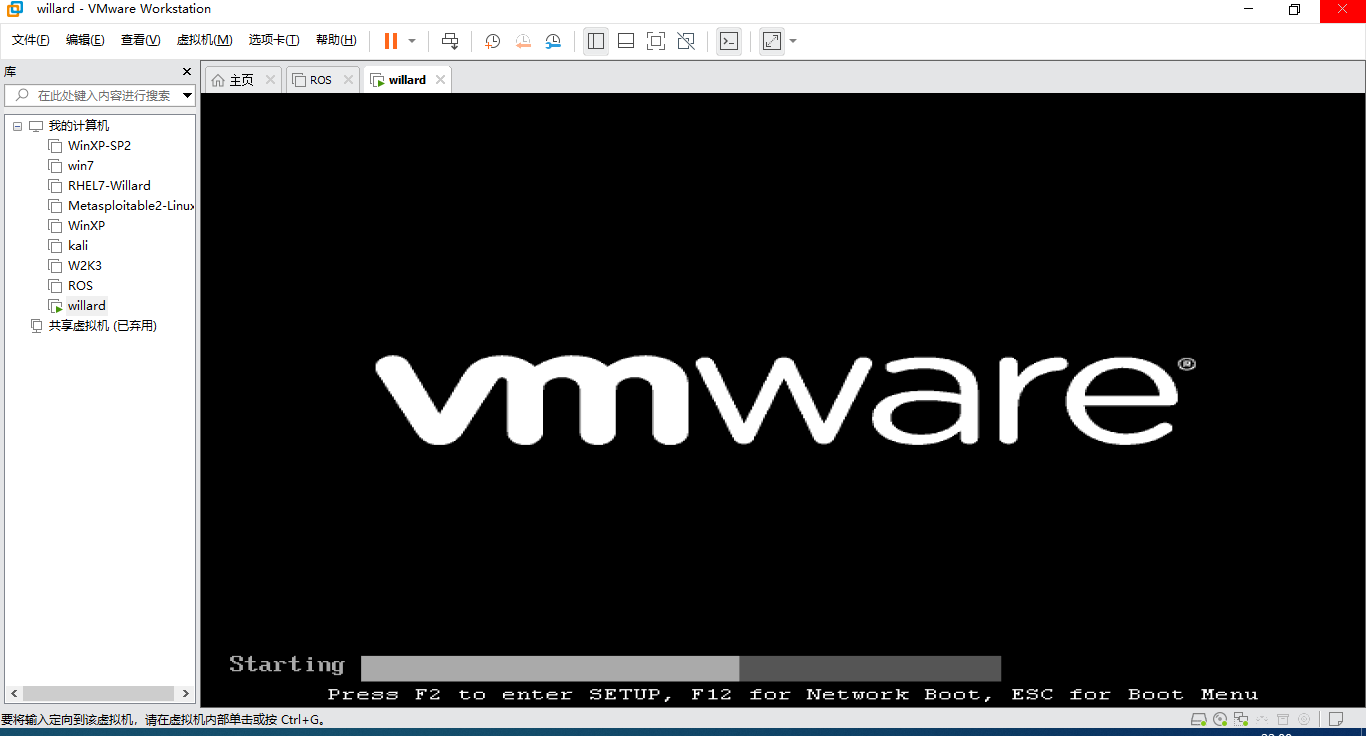The image size is (1366, 736).
Task: Collapse the 我的计算机 tree node
Action: [x=18, y=126]
